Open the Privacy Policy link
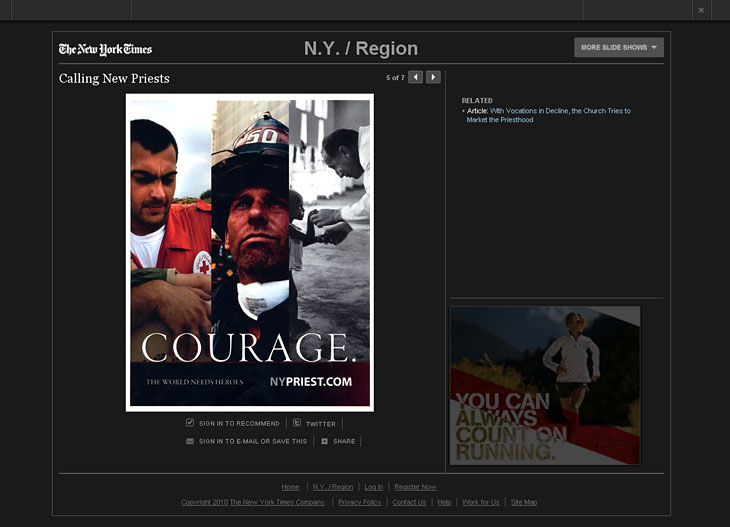 tap(359, 502)
